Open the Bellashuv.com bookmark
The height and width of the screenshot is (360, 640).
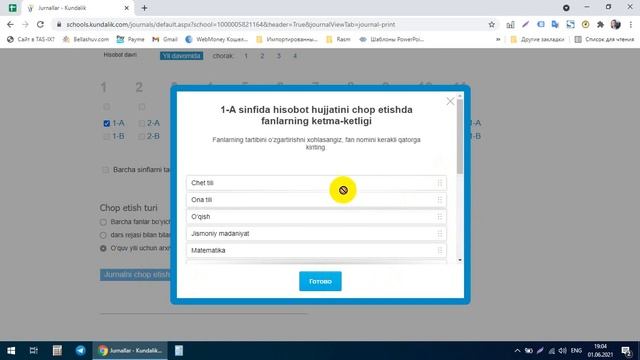point(86,39)
